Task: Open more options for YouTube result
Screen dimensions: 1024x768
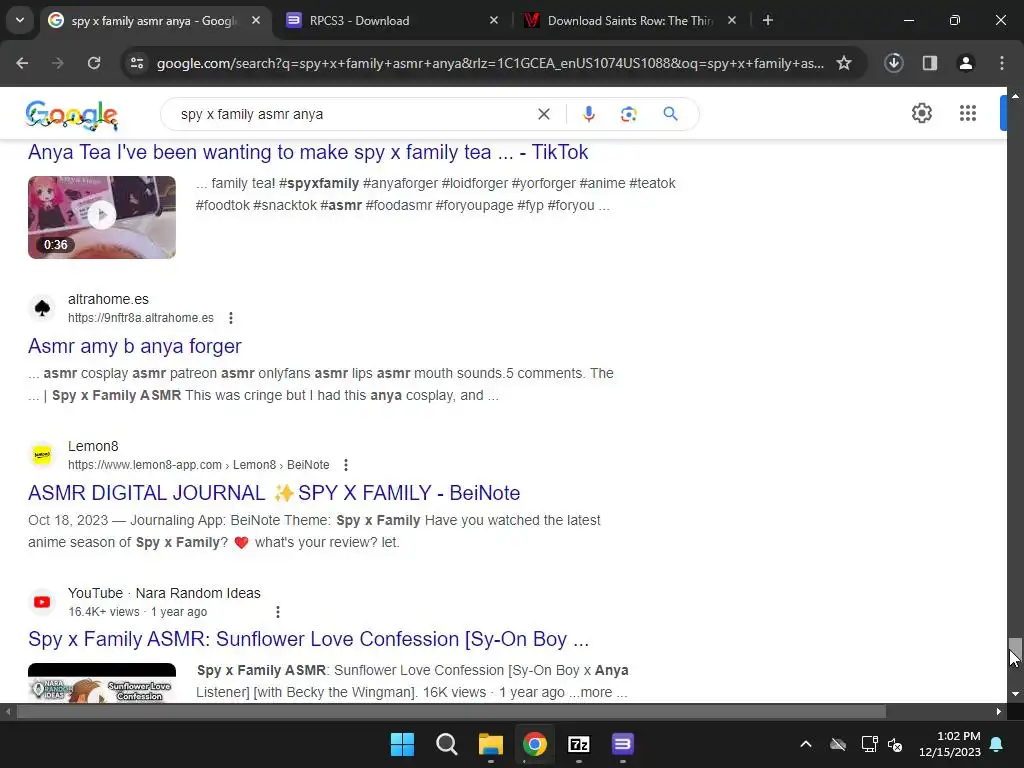Action: 278,612
